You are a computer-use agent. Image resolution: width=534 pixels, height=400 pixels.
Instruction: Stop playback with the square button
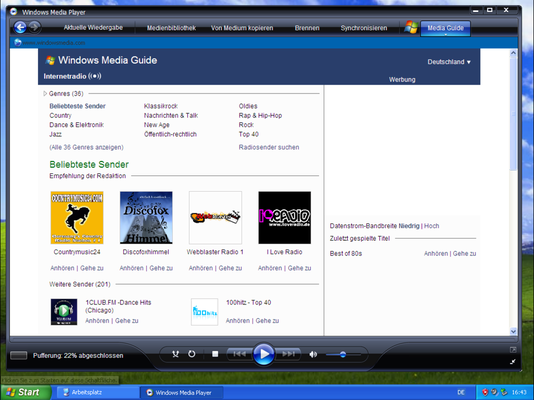(215, 354)
